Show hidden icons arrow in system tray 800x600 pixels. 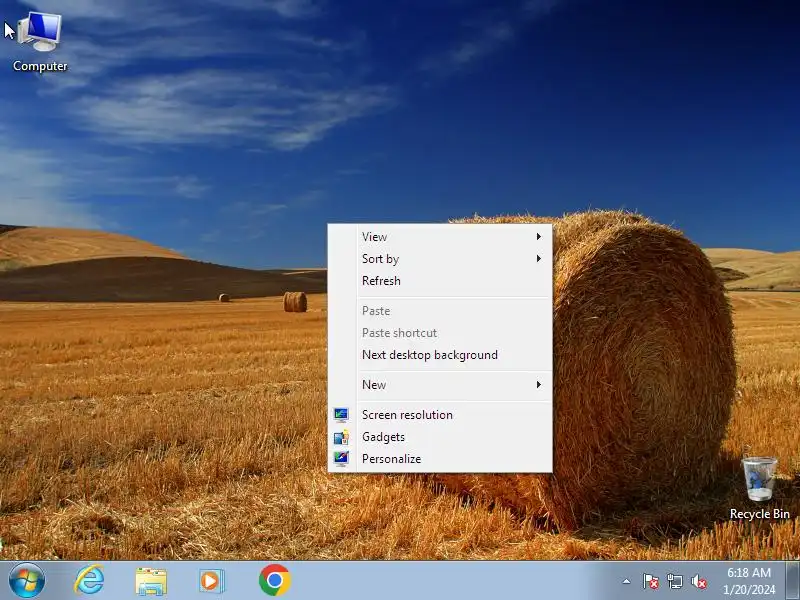pyautogui.click(x=626, y=581)
